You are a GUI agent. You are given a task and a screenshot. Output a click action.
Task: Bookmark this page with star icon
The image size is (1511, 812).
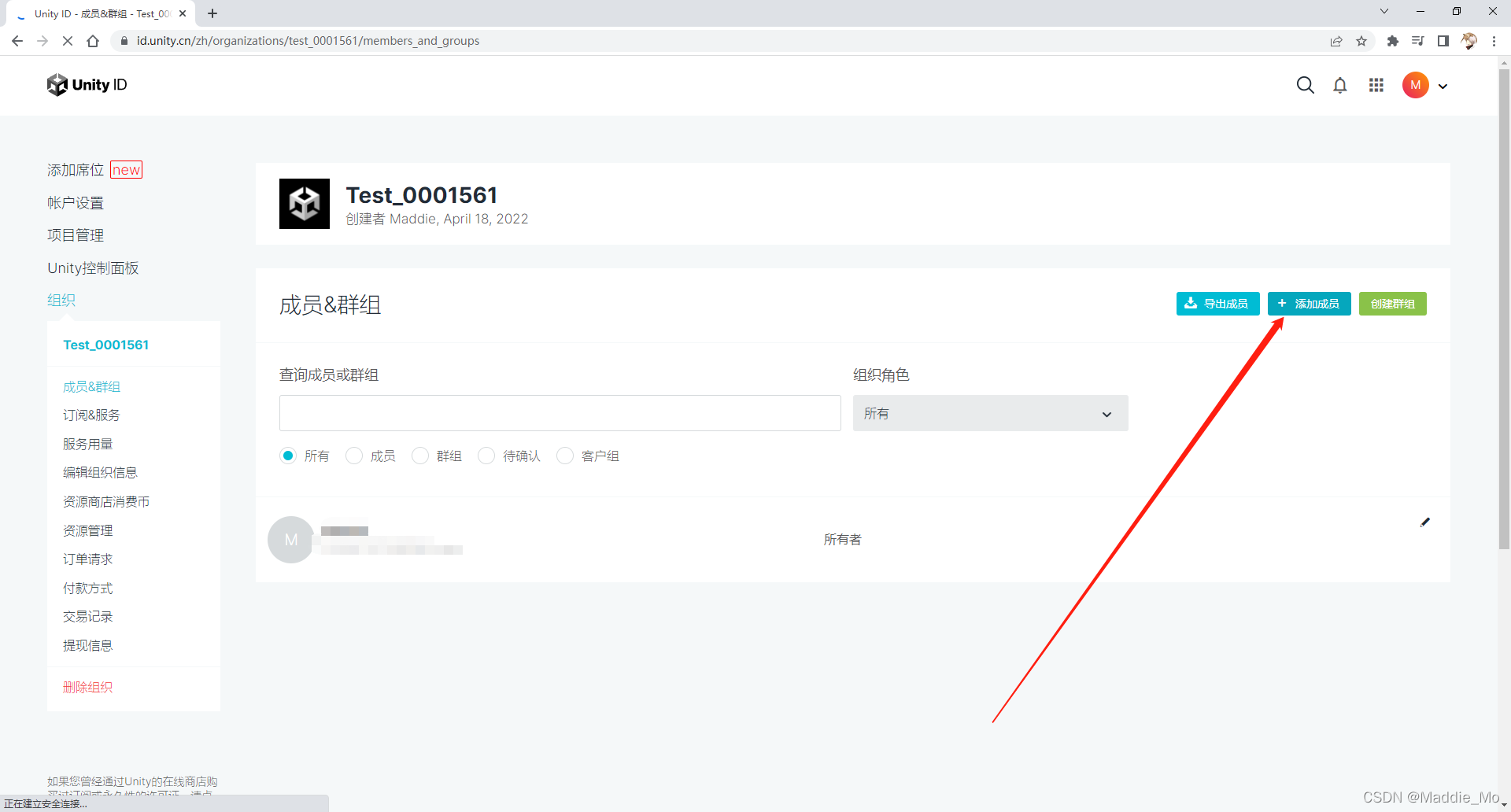point(1361,41)
